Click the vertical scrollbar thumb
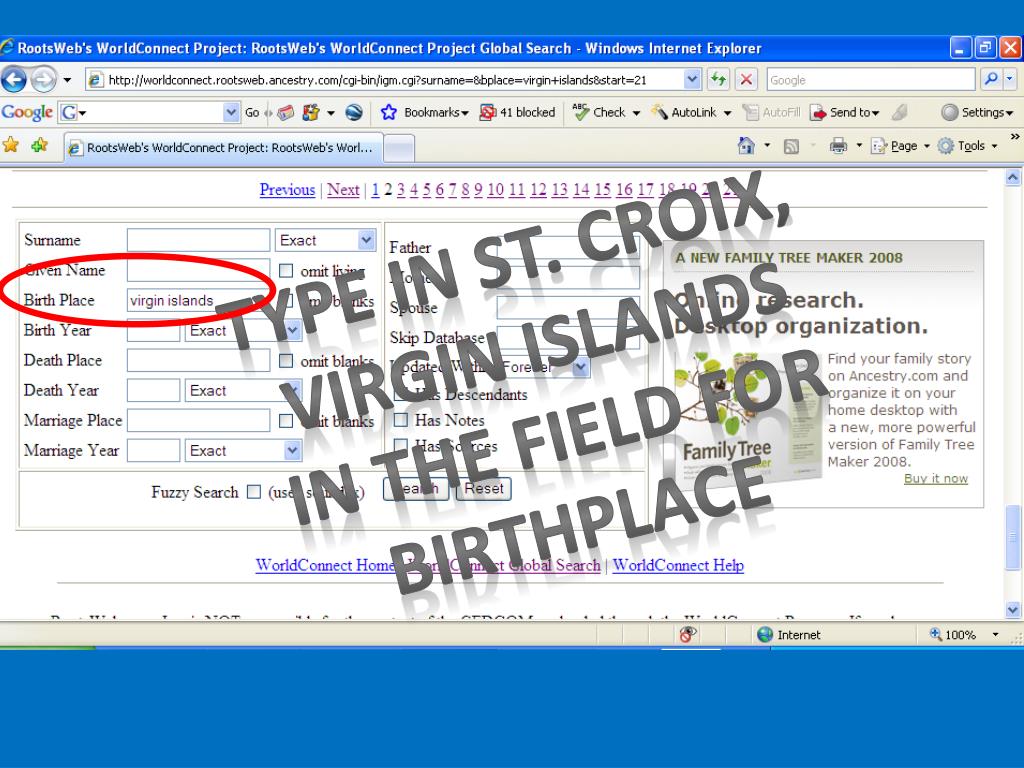Screen dimensions: 1024x768 tap(1013, 537)
